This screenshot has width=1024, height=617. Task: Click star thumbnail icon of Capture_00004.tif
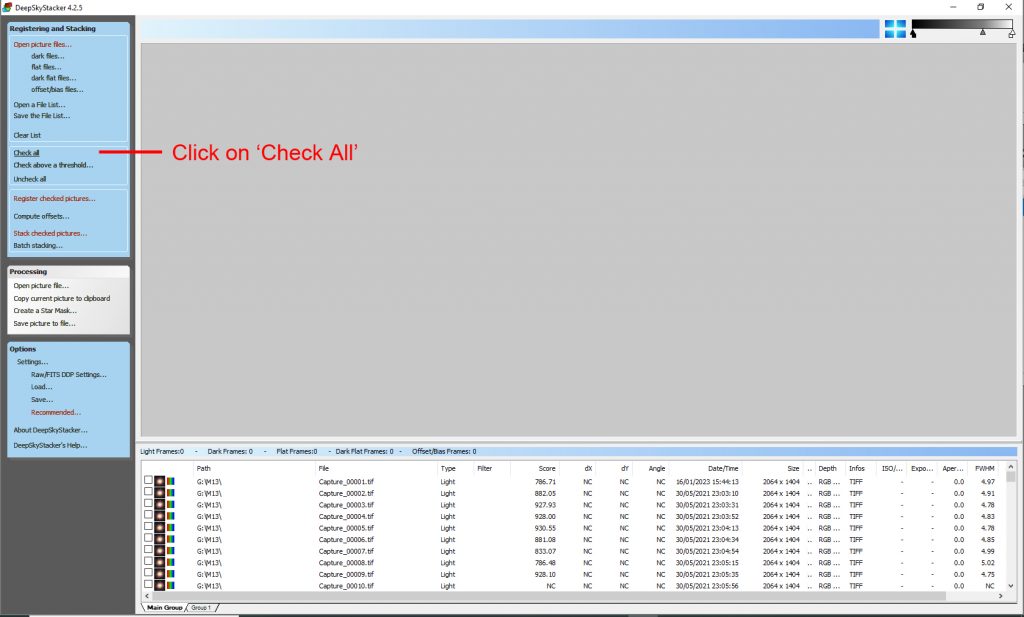[159, 516]
